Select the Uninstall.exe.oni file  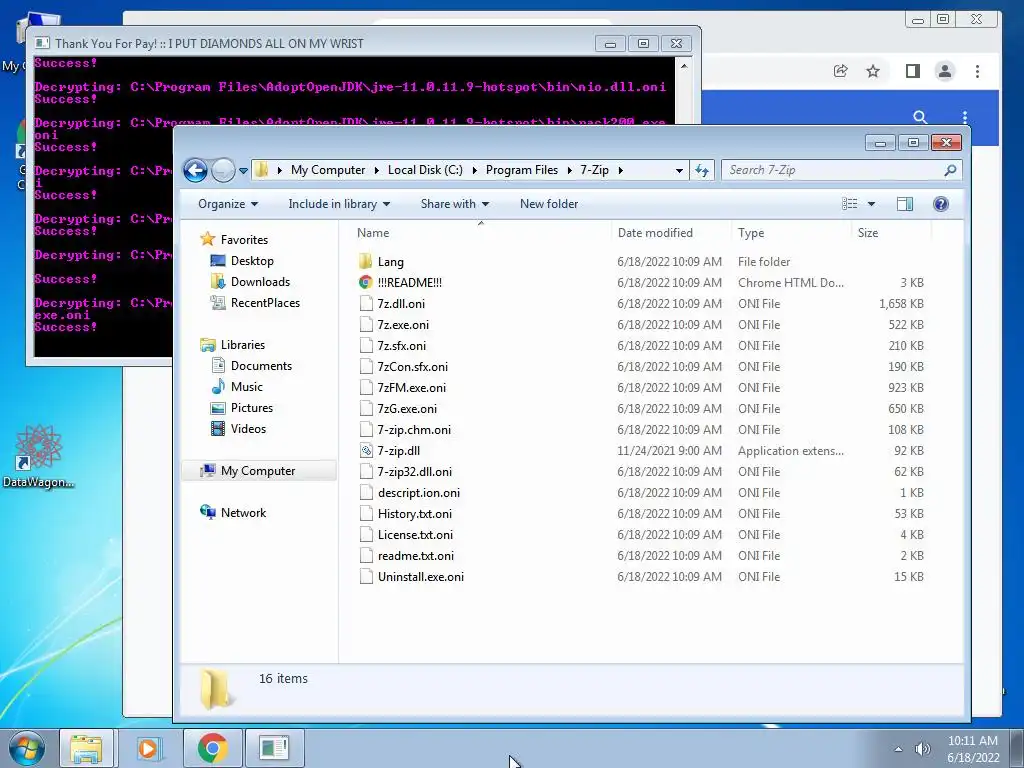tap(421, 577)
